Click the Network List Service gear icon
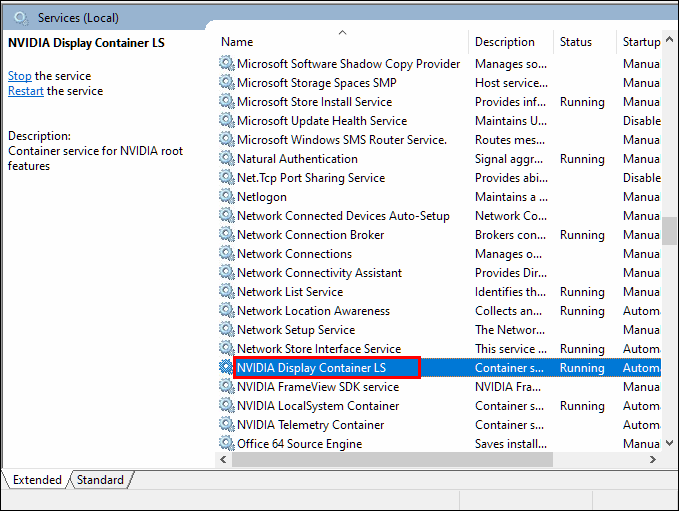This screenshot has height=511, width=679. [x=227, y=292]
